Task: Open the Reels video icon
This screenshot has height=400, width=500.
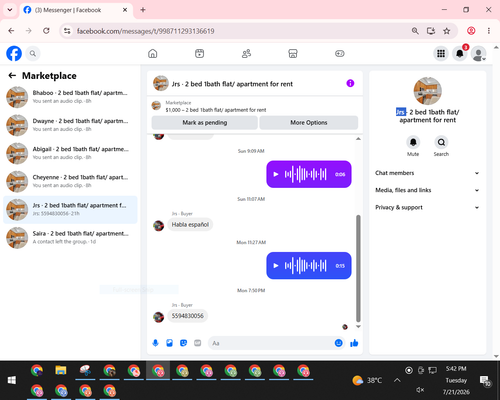Action: (199, 53)
